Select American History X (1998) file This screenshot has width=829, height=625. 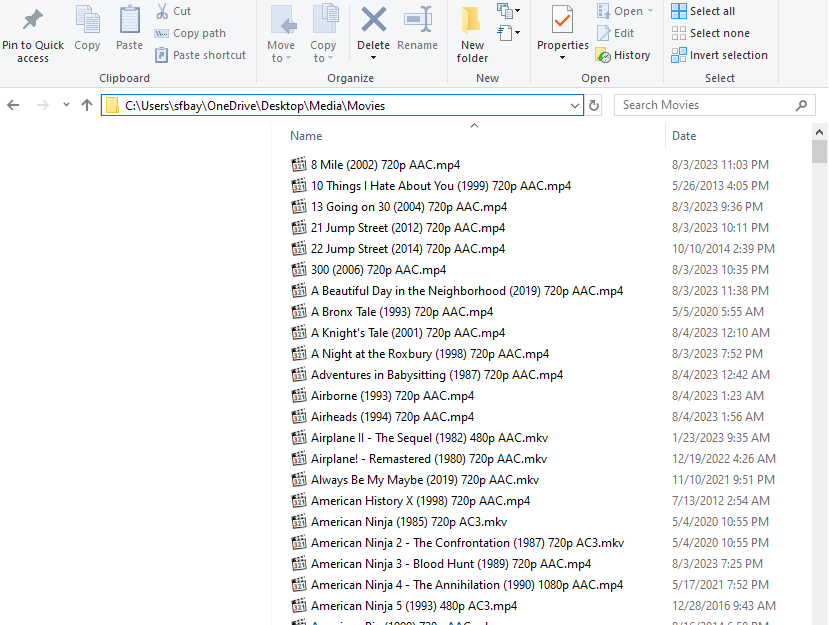pyautogui.click(x=420, y=501)
